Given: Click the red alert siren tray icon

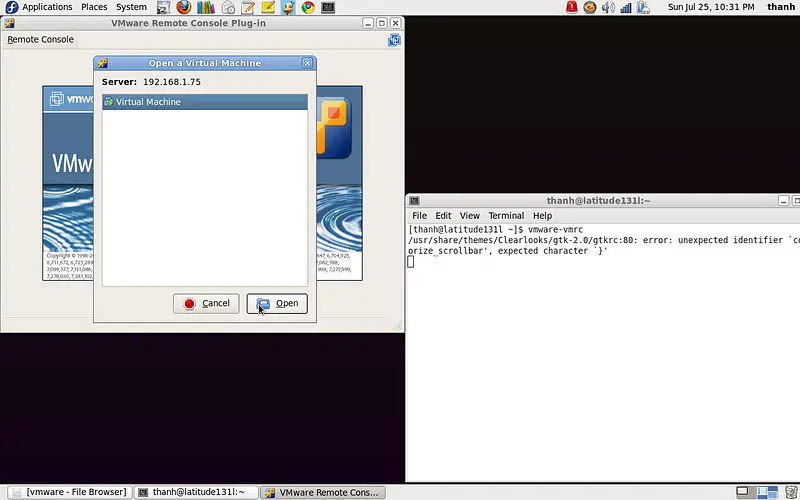Looking at the screenshot, I should (x=571, y=7).
